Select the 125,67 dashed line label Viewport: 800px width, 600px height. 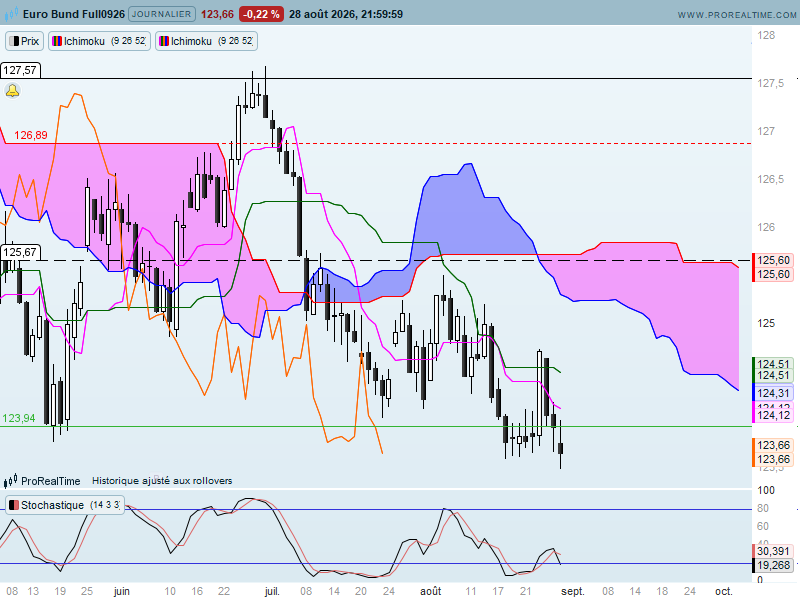20,252
